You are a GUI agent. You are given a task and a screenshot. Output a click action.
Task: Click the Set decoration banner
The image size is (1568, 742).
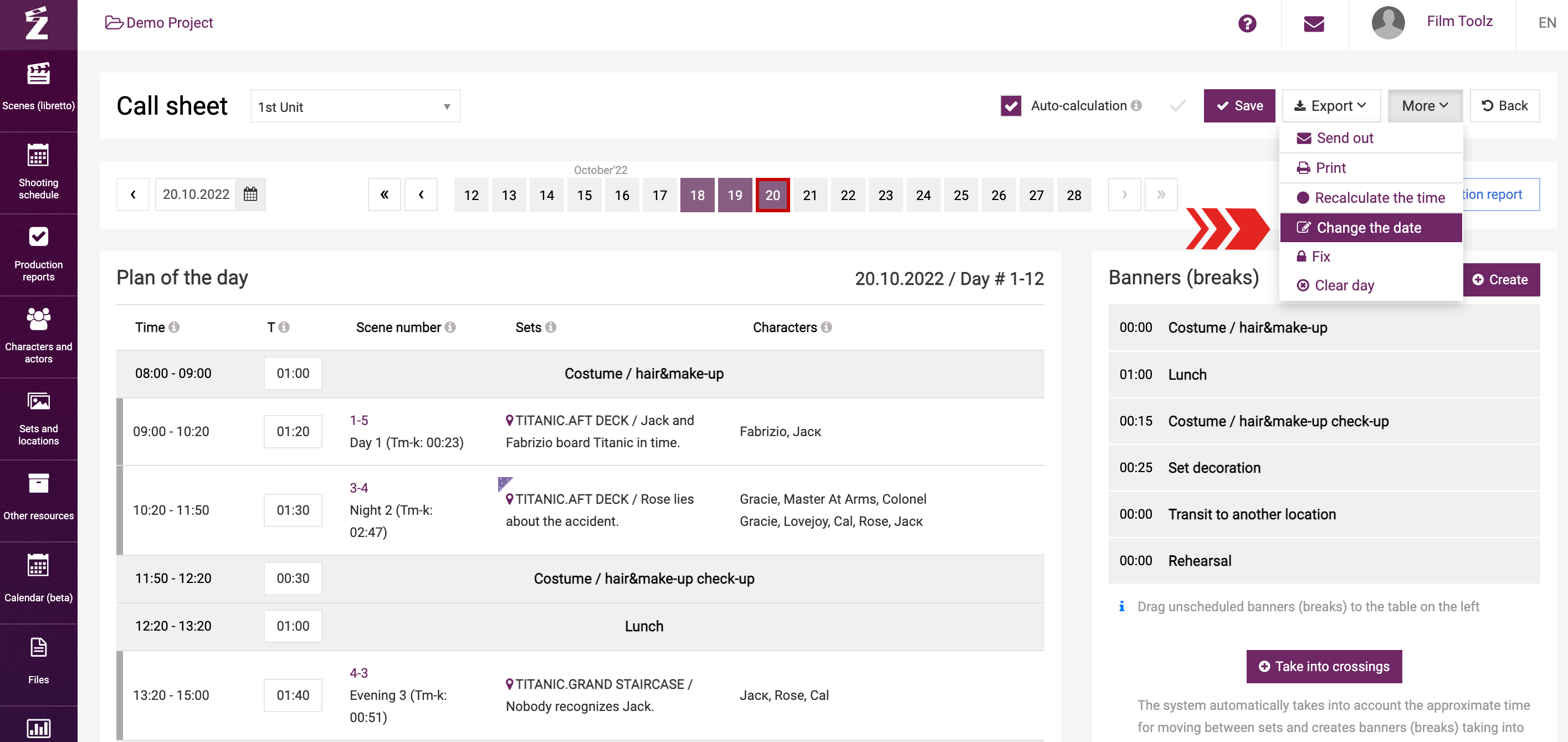coord(1324,468)
